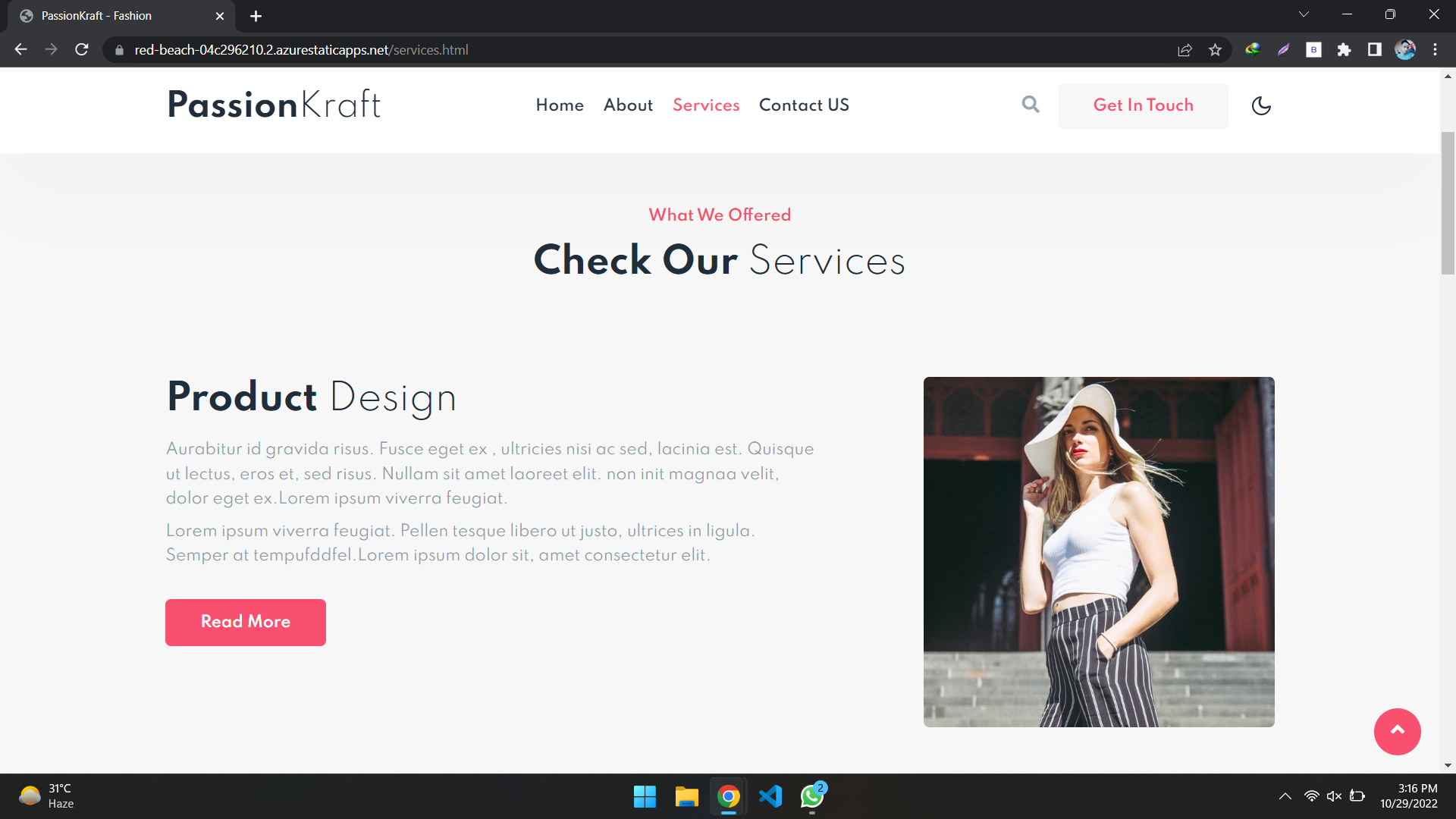Viewport: 1456px width, 819px height.
Task: Click the scroll-to-top arrow button
Action: 1397,731
